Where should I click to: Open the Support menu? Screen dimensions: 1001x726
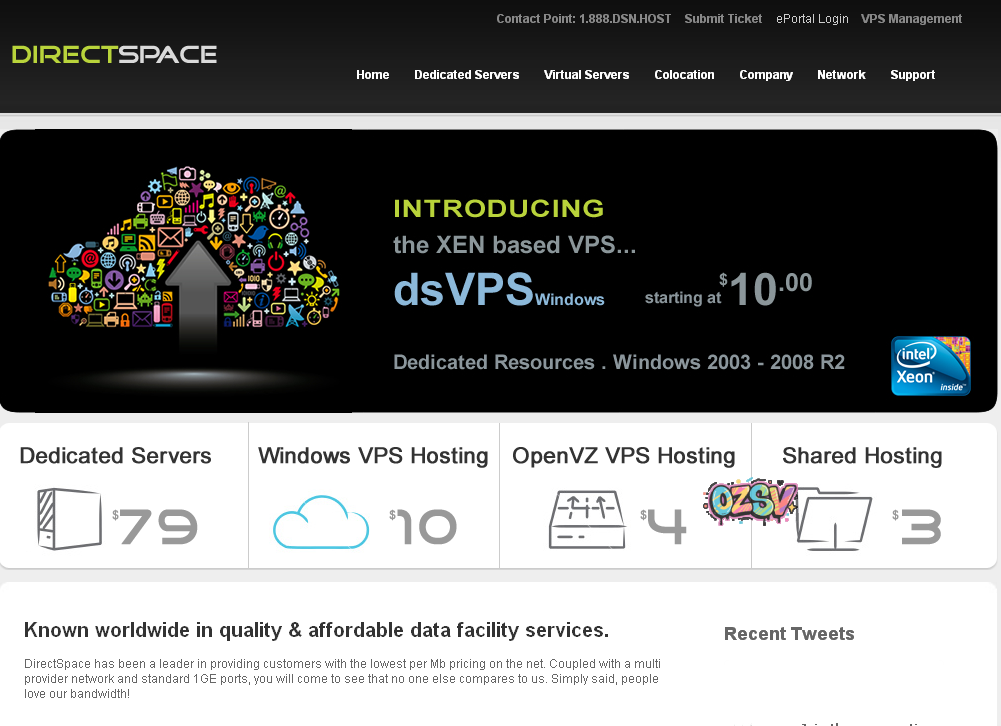[x=912, y=74]
